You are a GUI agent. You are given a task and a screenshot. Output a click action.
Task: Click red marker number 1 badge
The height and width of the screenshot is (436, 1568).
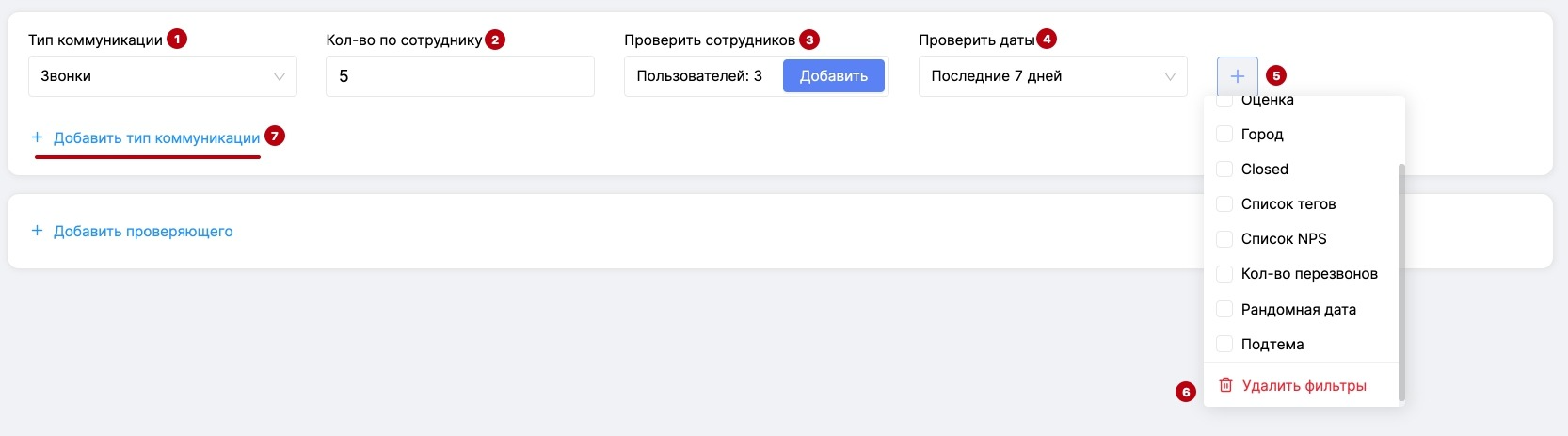pos(177,39)
